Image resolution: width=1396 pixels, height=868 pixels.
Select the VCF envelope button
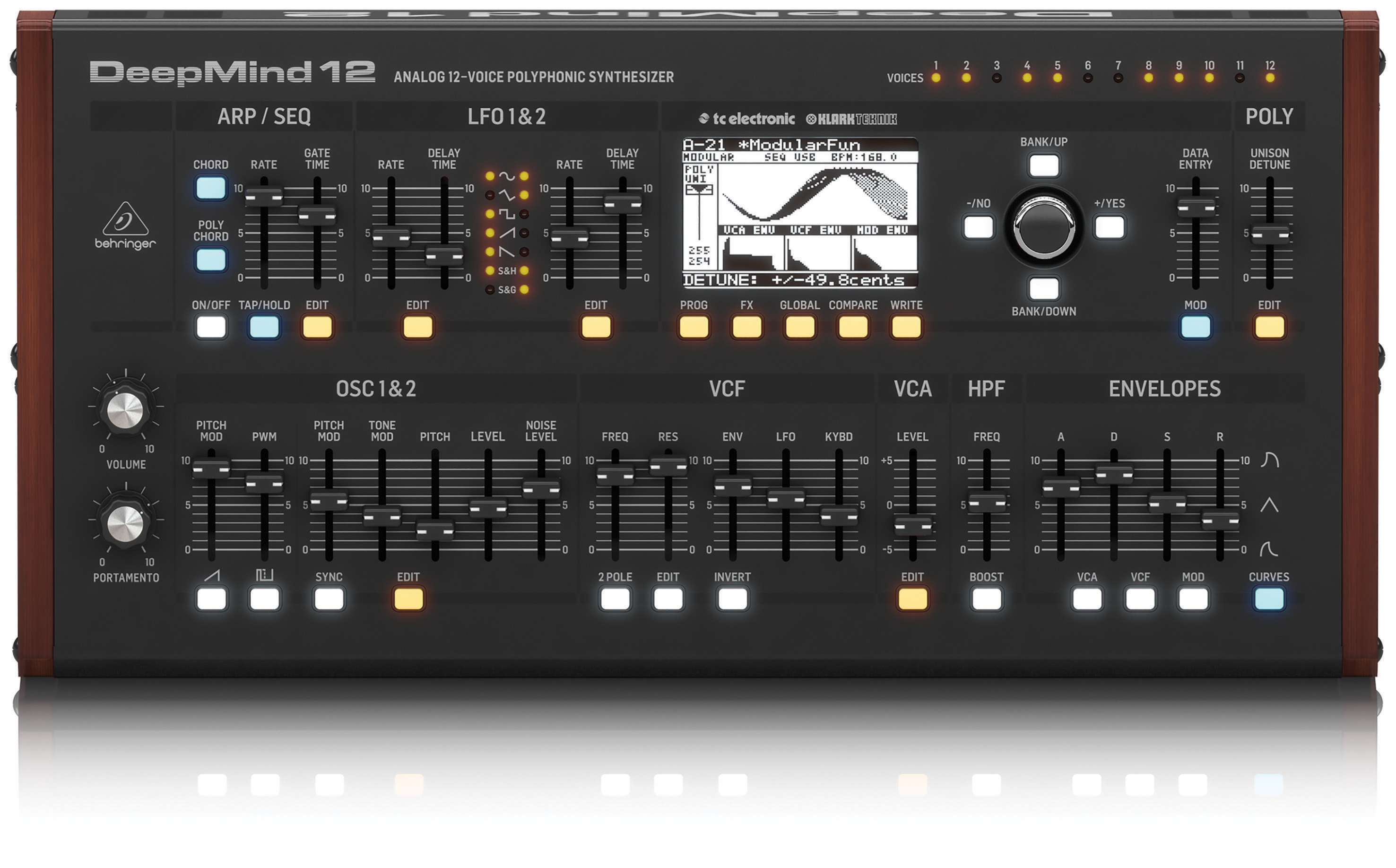[1140, 599]
